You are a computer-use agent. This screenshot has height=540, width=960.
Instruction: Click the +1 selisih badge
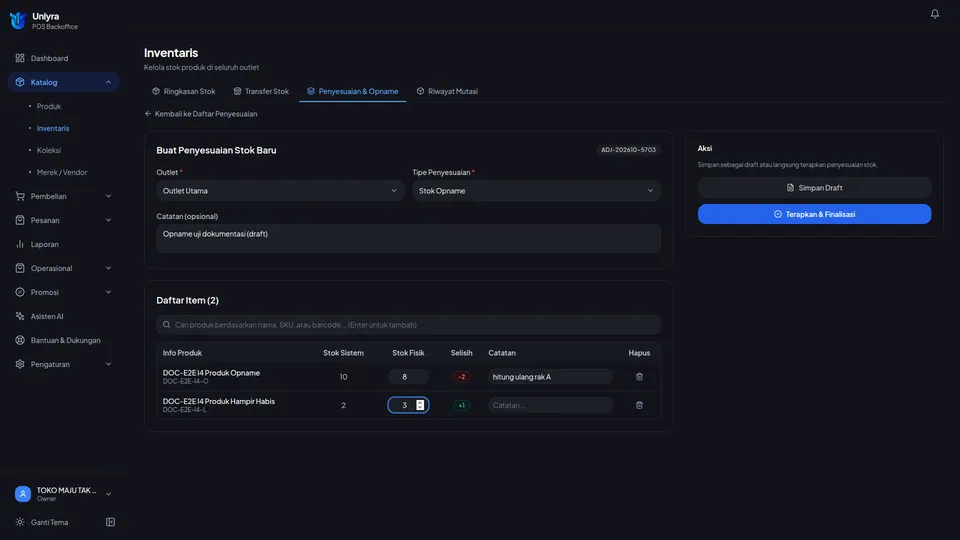pos(462,405)
